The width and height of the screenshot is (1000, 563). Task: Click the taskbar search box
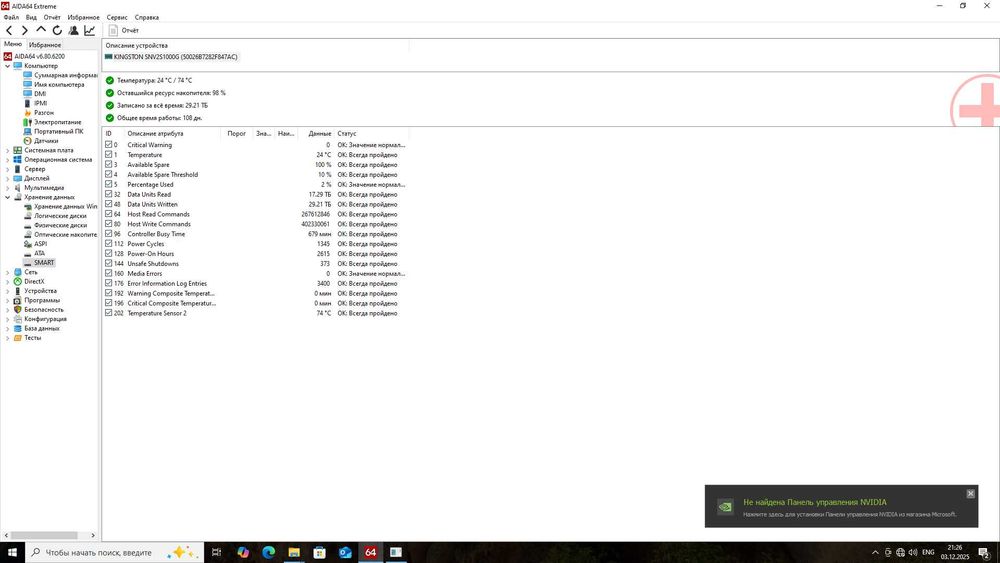(x=115, y=552)
